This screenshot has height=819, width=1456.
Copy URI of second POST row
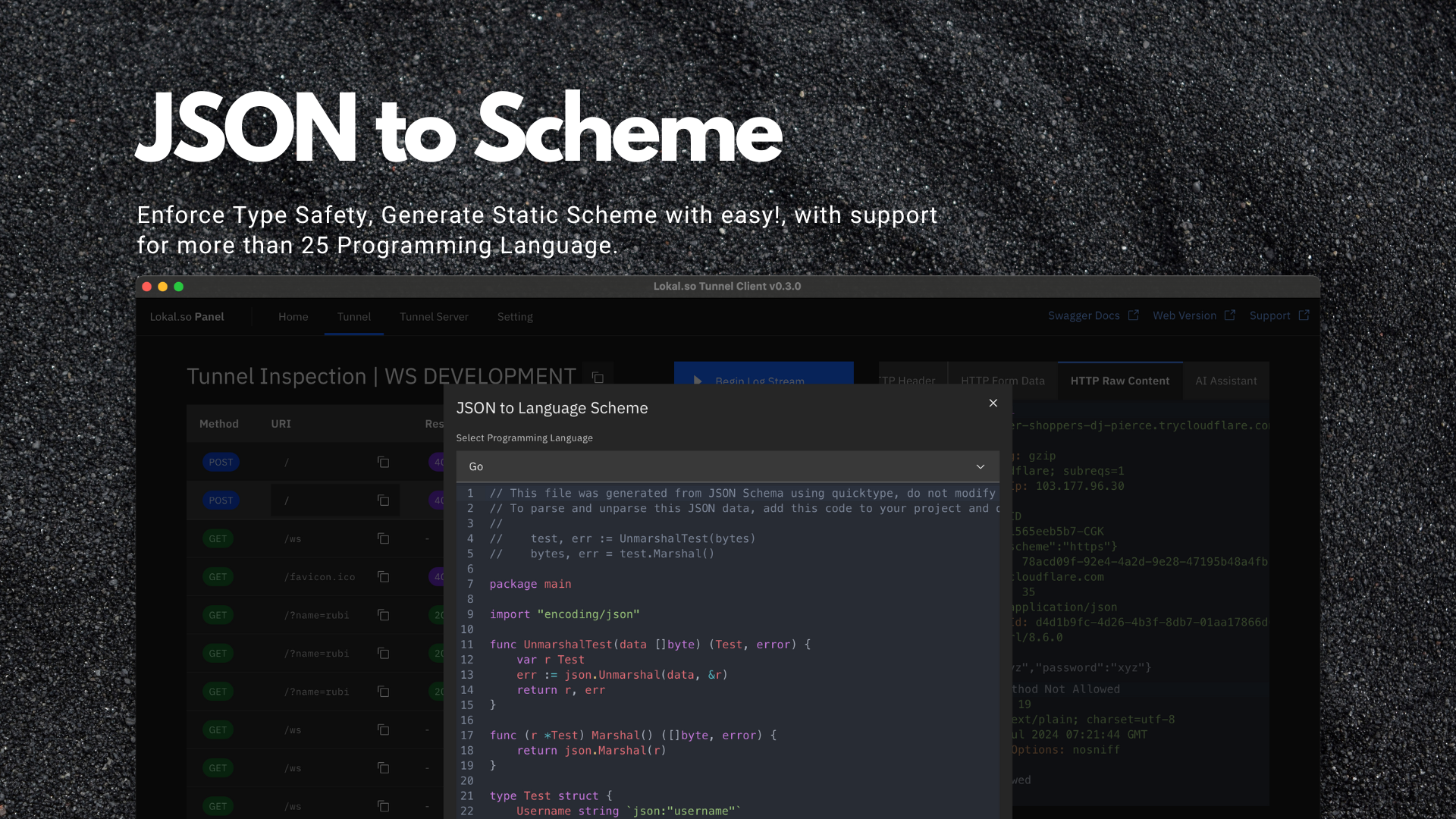coord(383,500)
